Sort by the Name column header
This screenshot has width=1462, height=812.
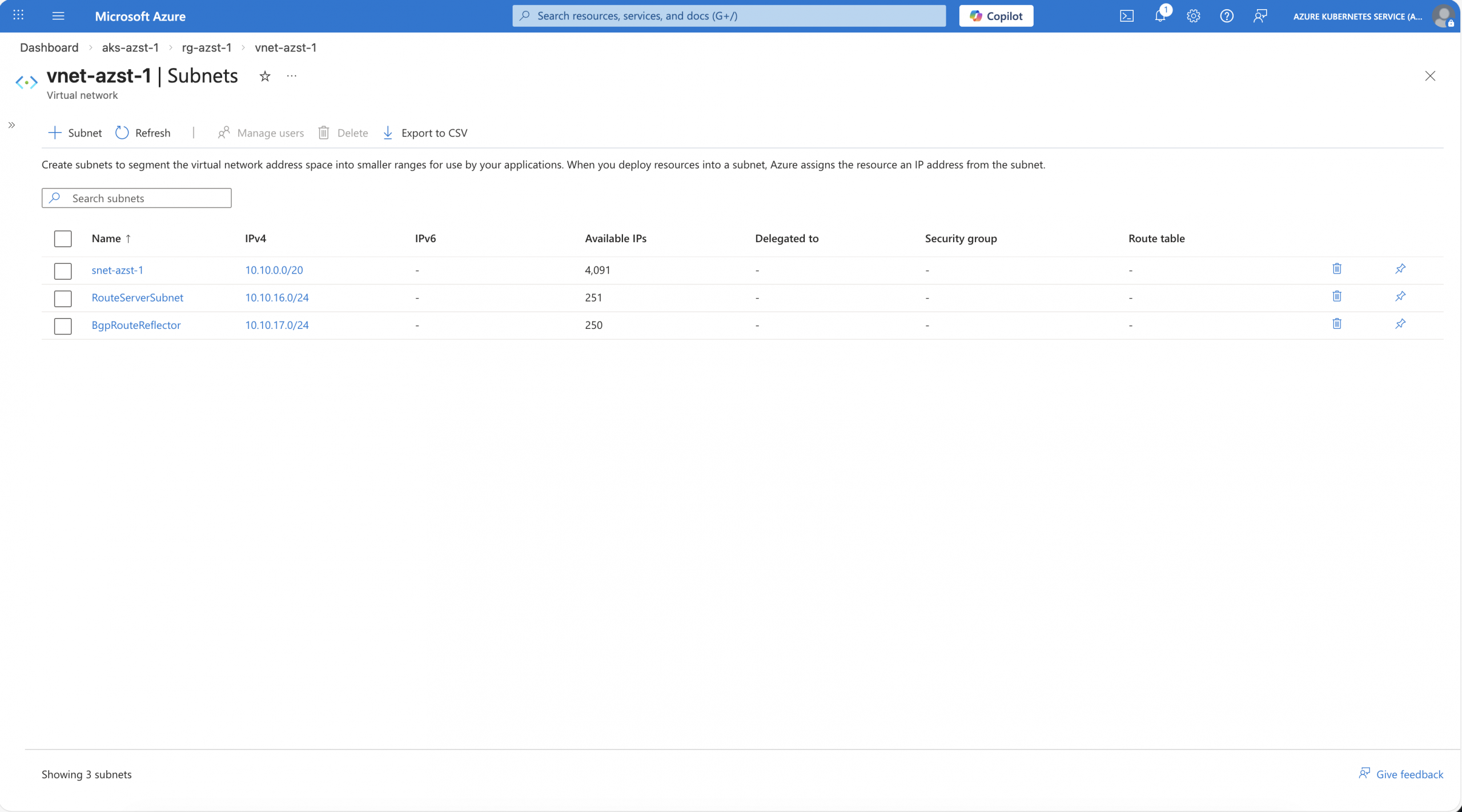point(107,239)
